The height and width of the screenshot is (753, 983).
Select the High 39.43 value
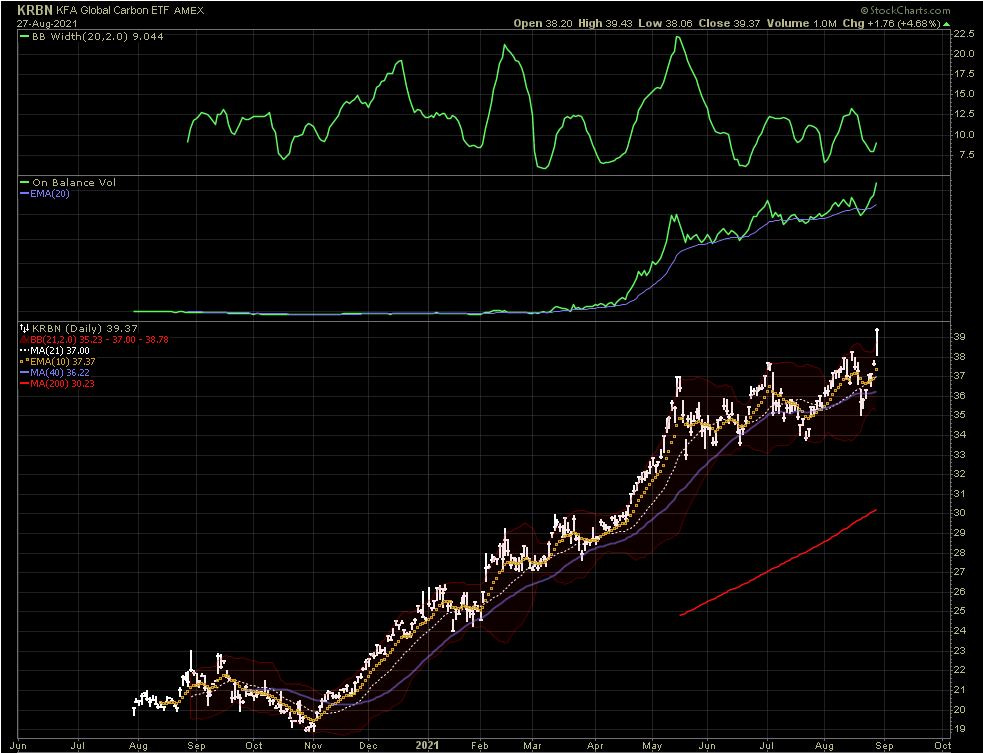[606, 23]
